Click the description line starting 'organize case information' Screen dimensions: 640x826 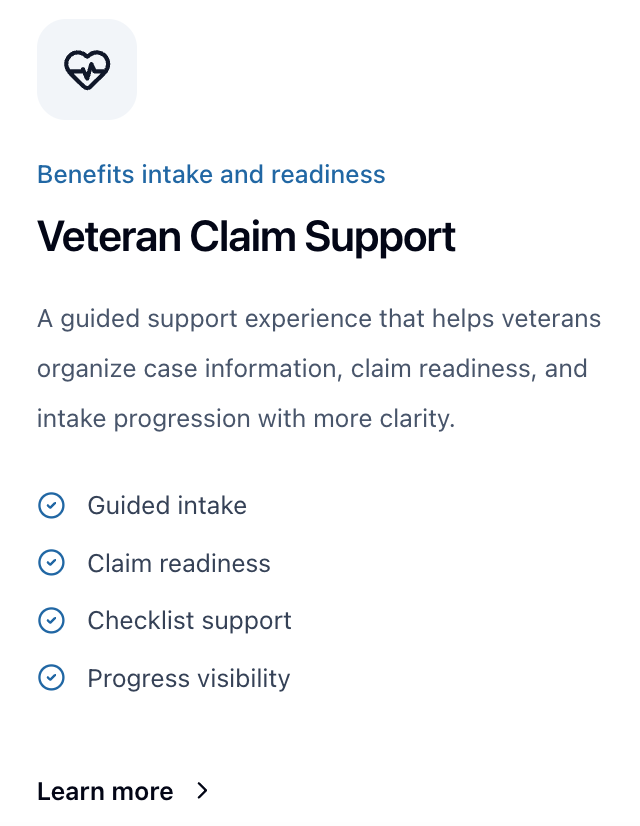point(312,368)
